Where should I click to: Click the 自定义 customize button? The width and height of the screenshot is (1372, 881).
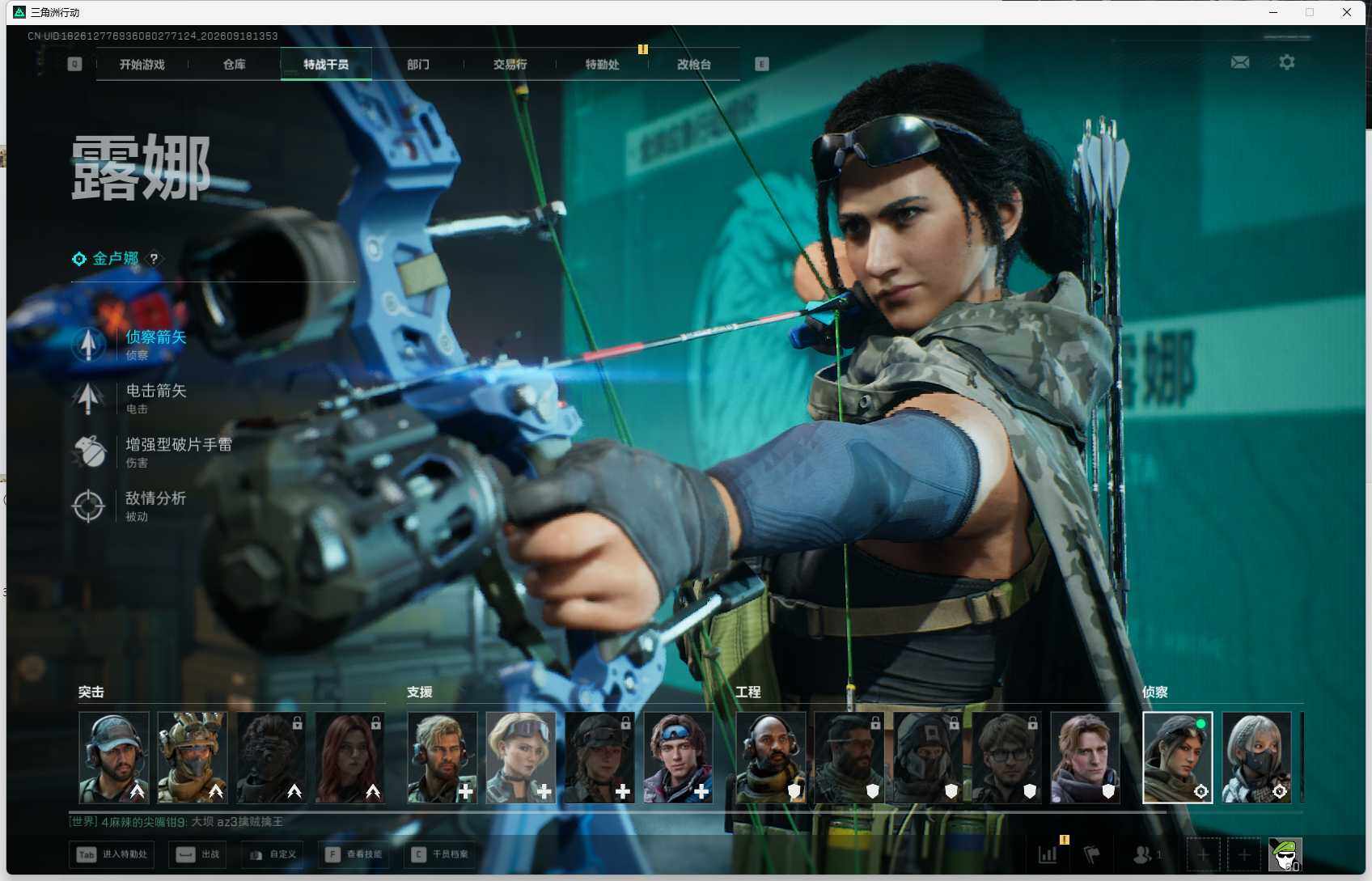pyautogui.click(x=273, y=854)
